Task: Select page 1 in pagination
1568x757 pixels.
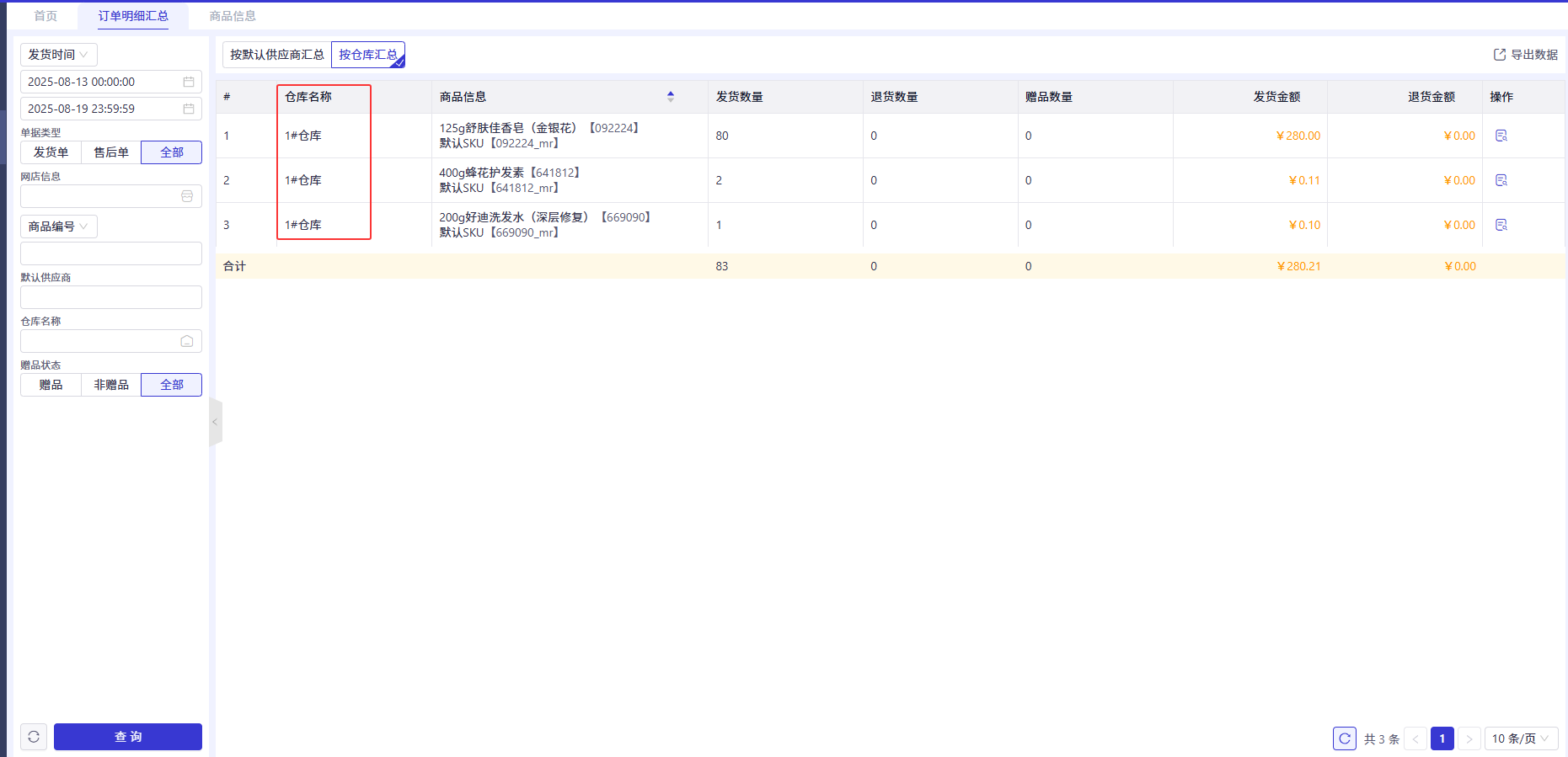Action: [x=1442, y=738]
